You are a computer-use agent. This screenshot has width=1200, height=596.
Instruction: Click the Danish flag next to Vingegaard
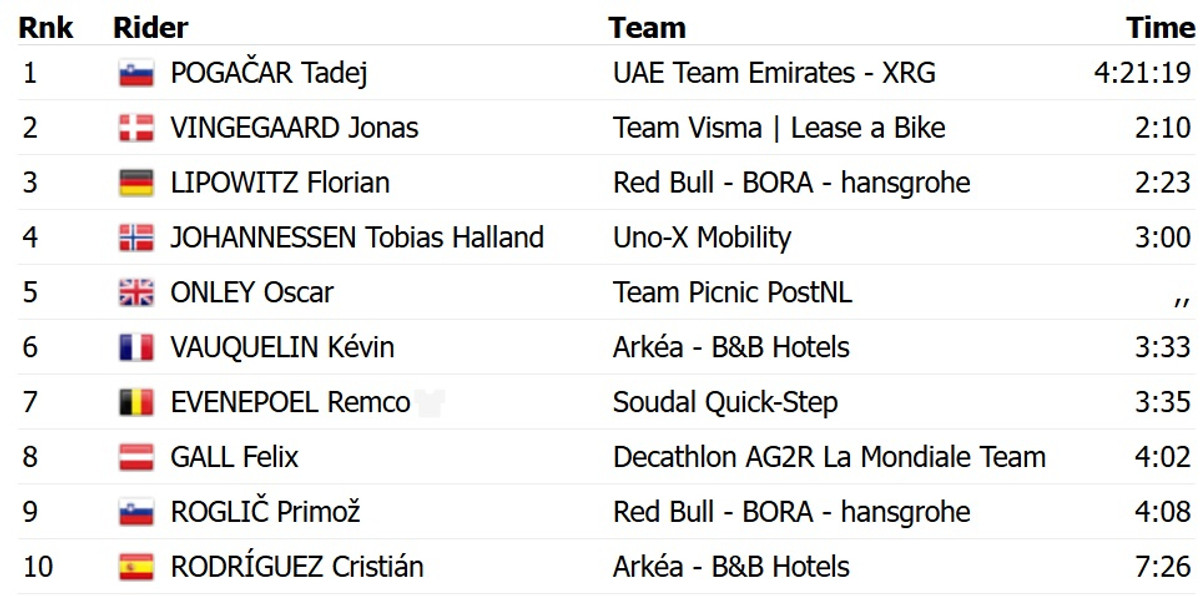point(136,128)
